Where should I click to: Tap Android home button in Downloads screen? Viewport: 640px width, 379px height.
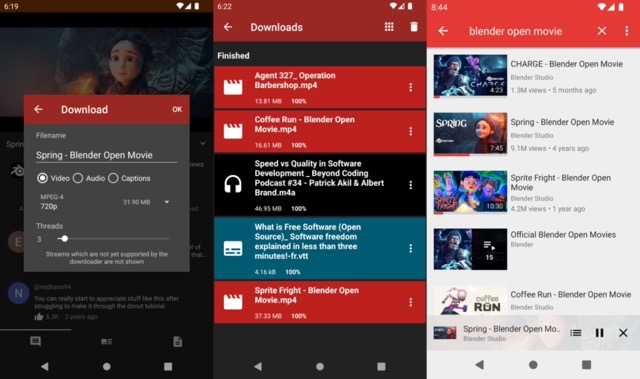320,366
